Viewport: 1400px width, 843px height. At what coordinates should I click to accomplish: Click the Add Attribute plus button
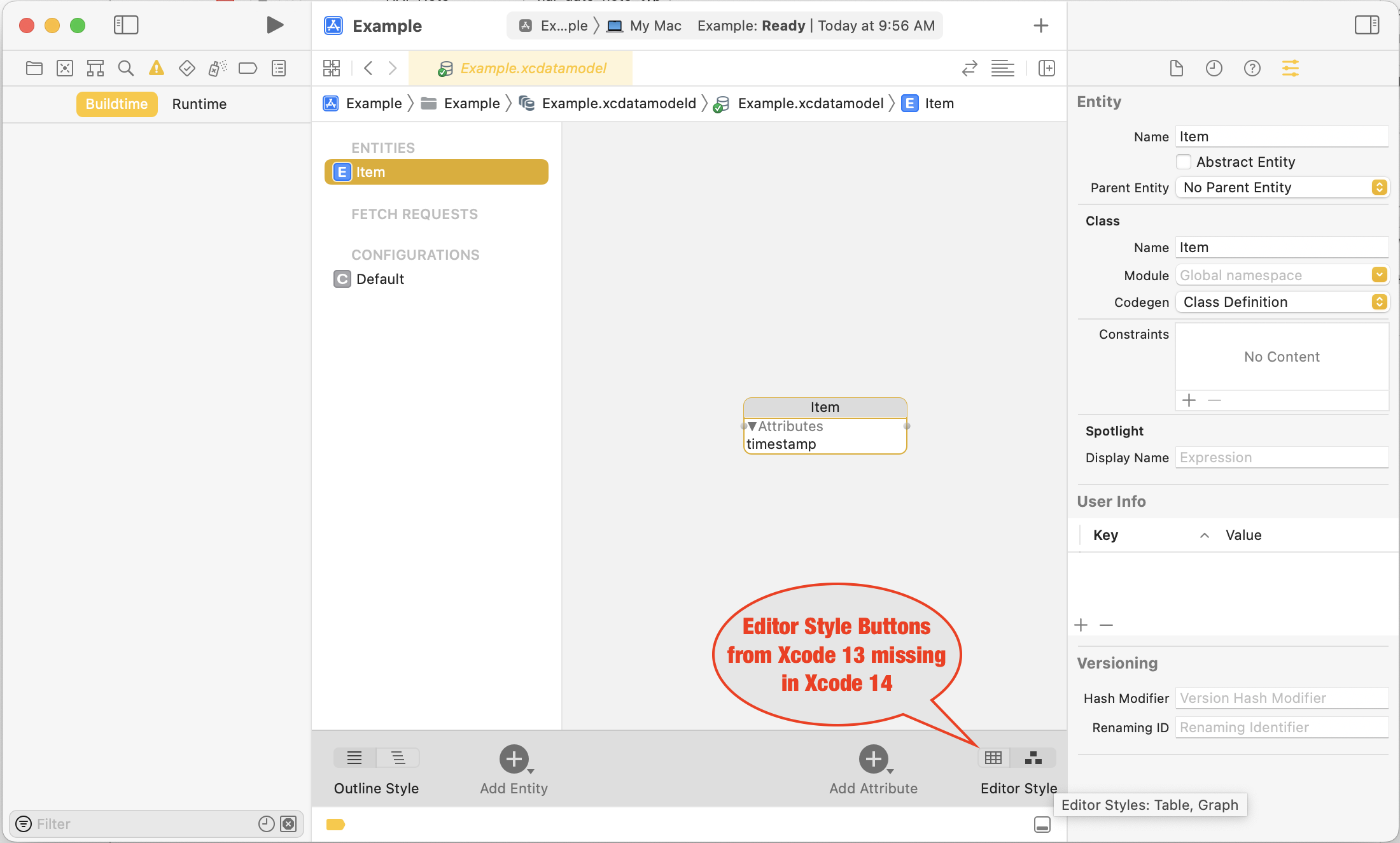click(873, 758)
